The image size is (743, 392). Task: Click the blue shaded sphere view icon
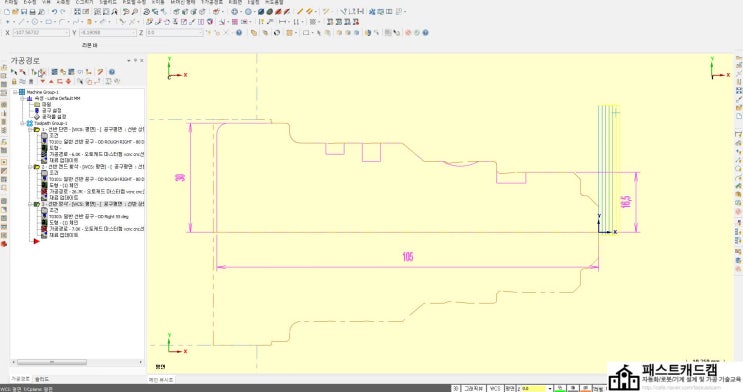(261, 12)
